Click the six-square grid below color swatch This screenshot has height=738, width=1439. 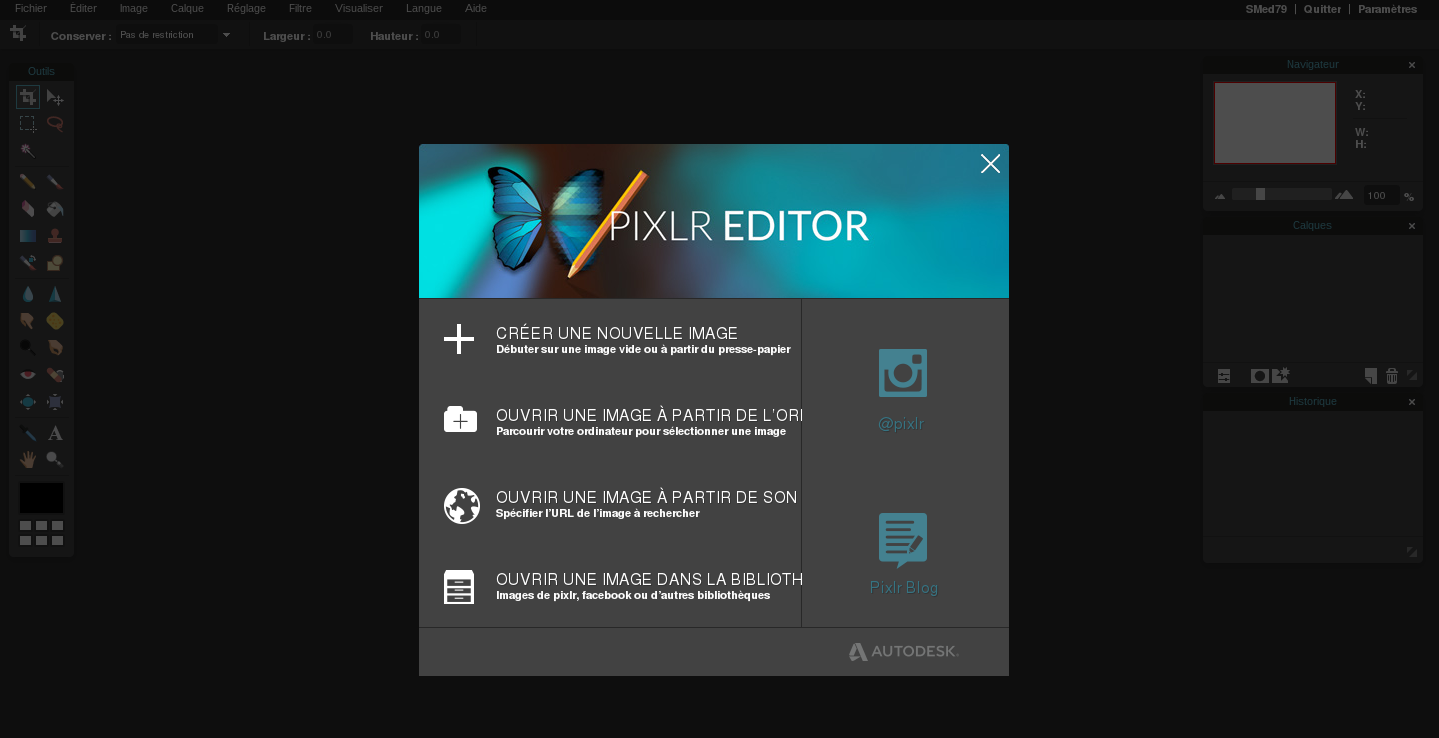click(41, 533)
